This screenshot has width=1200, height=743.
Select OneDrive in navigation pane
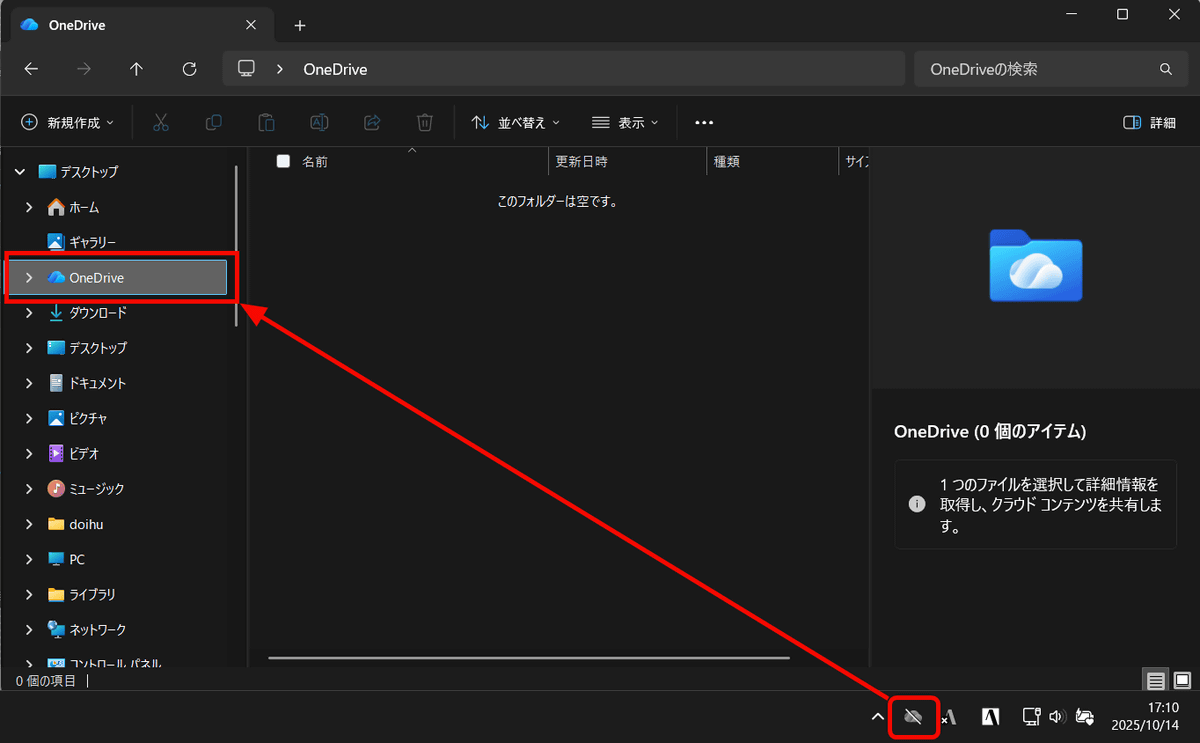pos(116,278)
